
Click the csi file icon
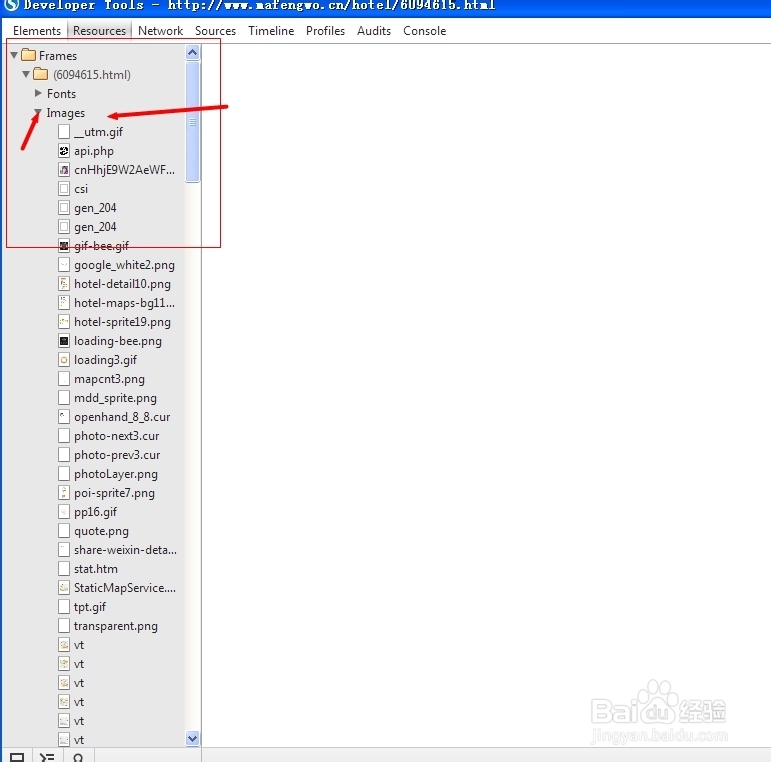click(64, 188)
